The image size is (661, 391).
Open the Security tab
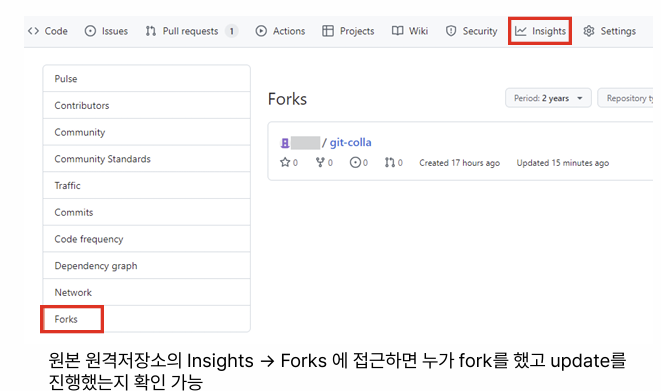pyautogui.click(x=471, y=31)
